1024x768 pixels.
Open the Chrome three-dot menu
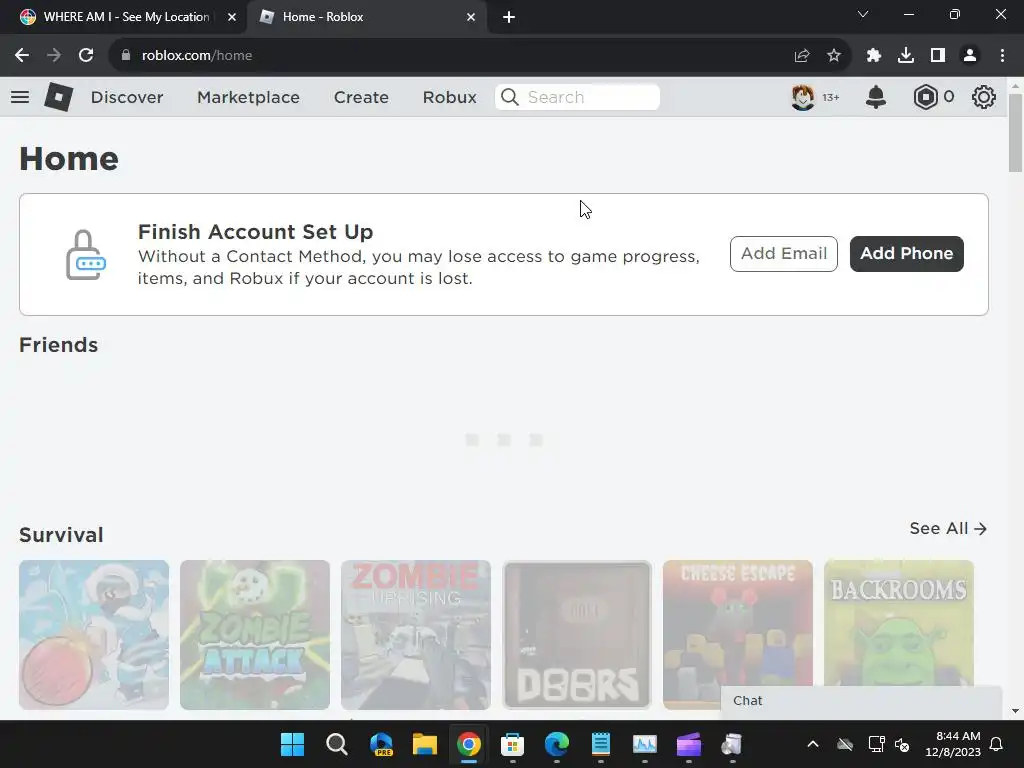tap(1002, 56)
